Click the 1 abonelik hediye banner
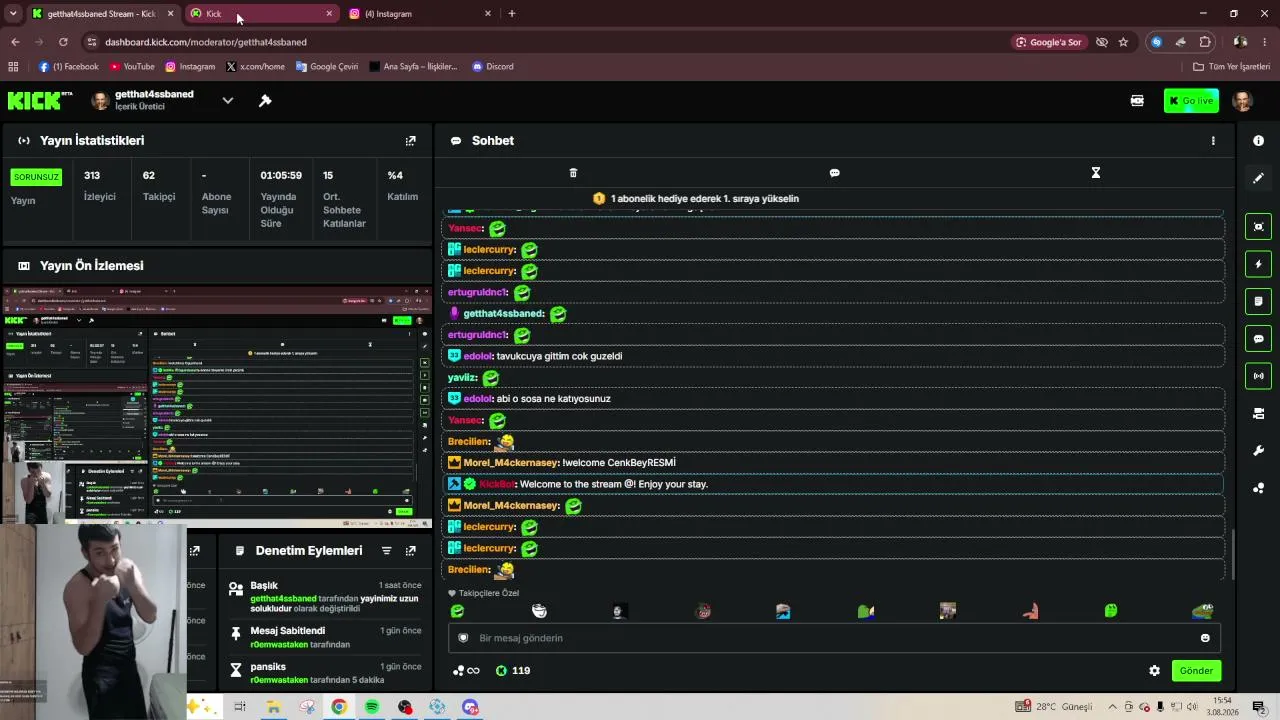1280x720 pixels. click(696, 199)
